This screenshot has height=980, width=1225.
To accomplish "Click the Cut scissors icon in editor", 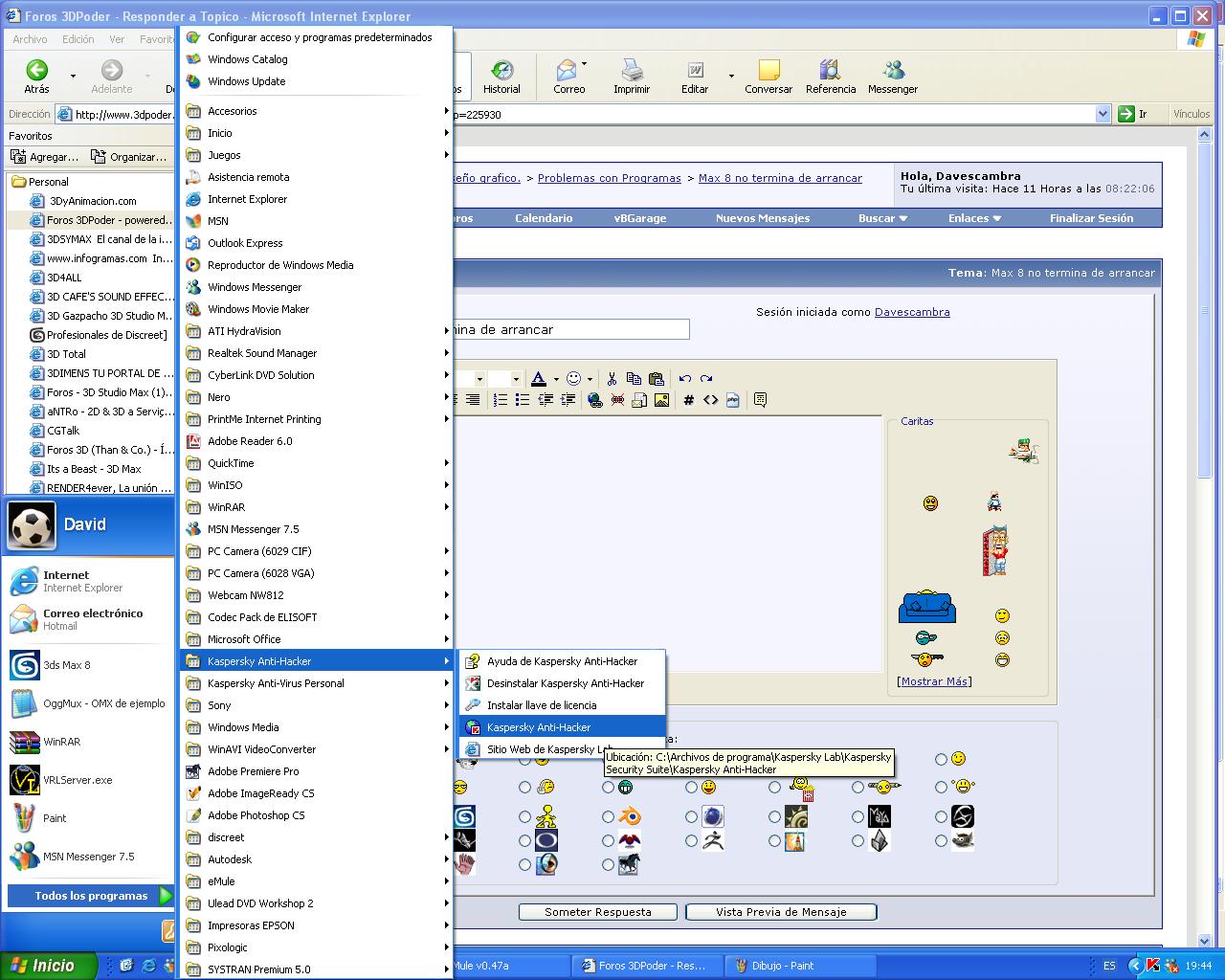I will pyautogui.click(x=612, y=378).
